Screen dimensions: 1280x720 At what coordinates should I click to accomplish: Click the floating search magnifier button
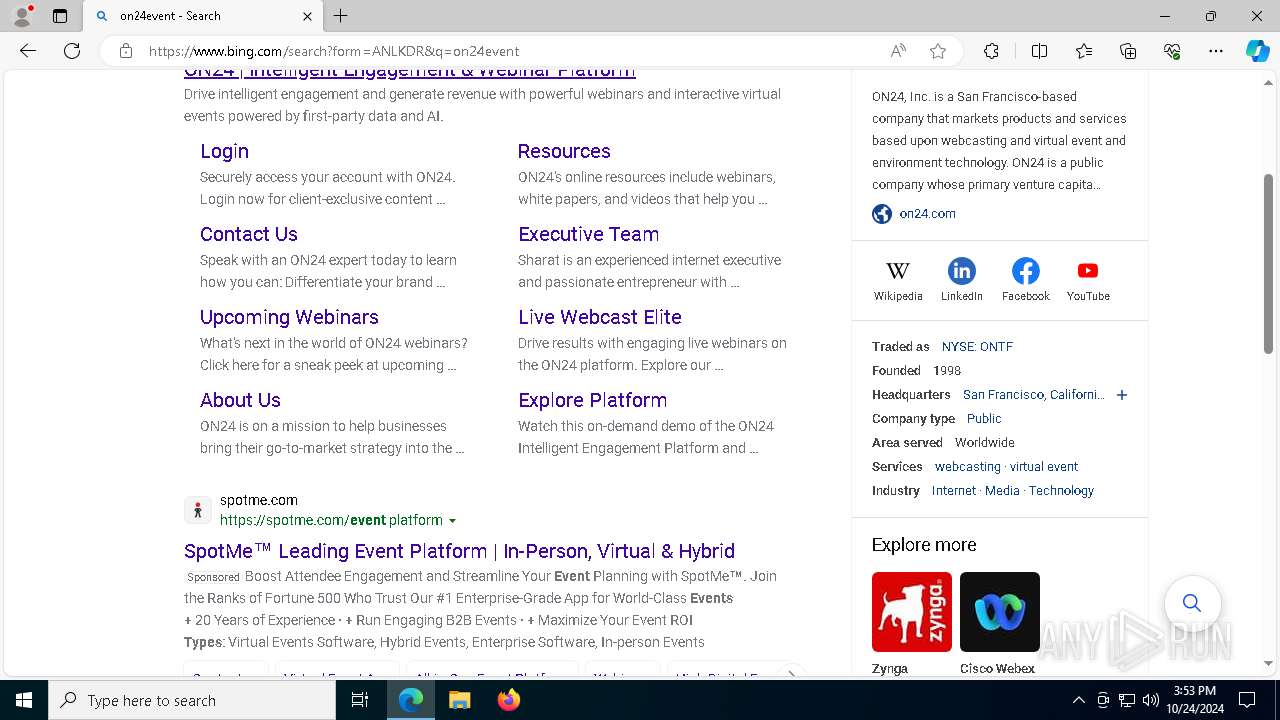[1191, 603]
